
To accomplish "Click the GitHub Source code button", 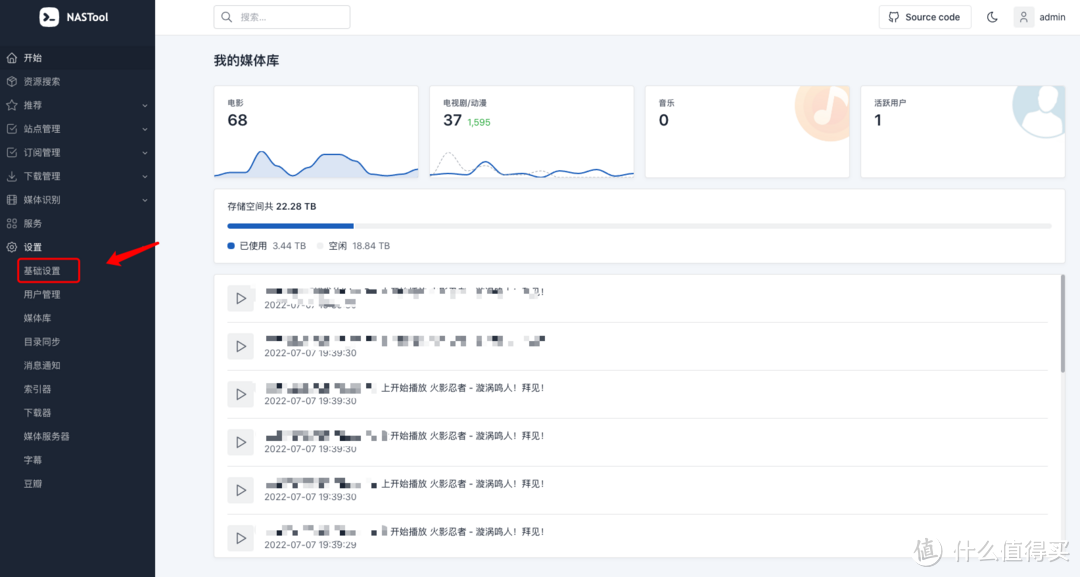I will [924, 17].
